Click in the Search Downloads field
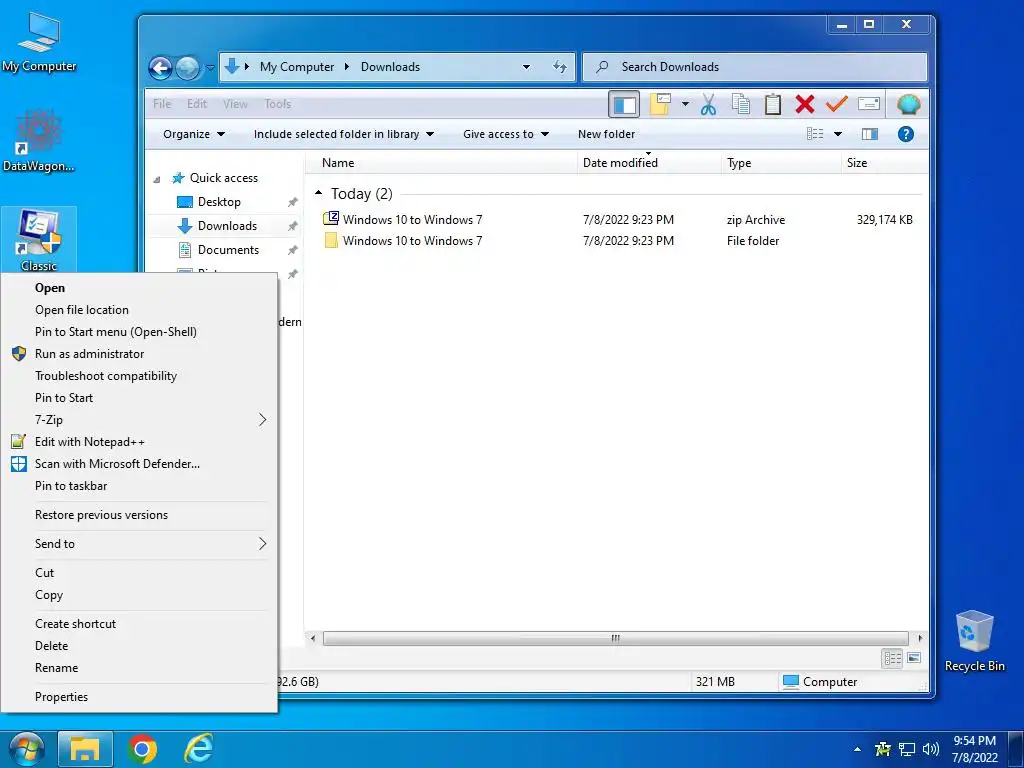The image size is (1024, 768). [x=754, y=67]
